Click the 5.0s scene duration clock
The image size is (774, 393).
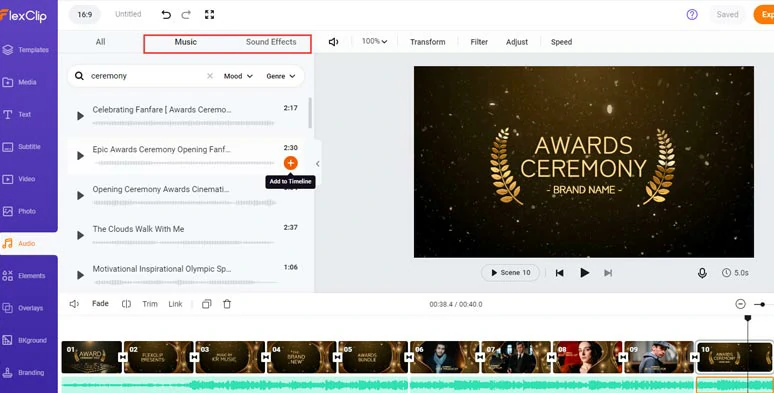click(735, 273)
